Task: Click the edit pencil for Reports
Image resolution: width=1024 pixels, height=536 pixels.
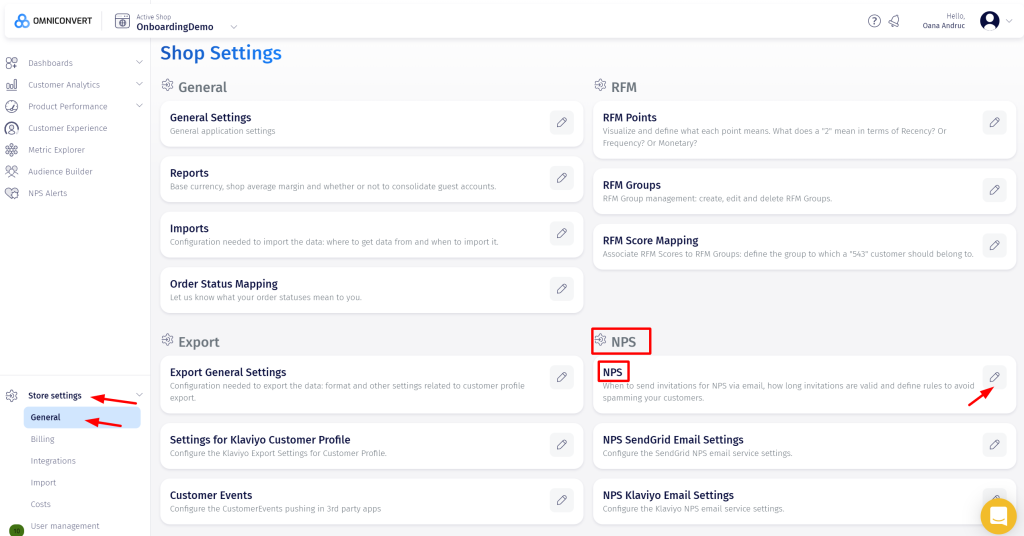Action: tap(562, 178)
